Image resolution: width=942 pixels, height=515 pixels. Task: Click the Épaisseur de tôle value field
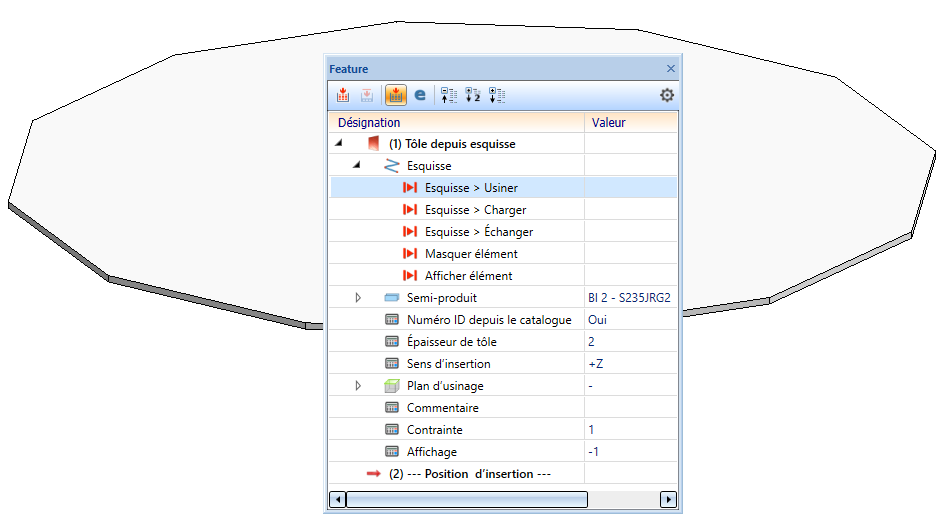coord(630,342)
